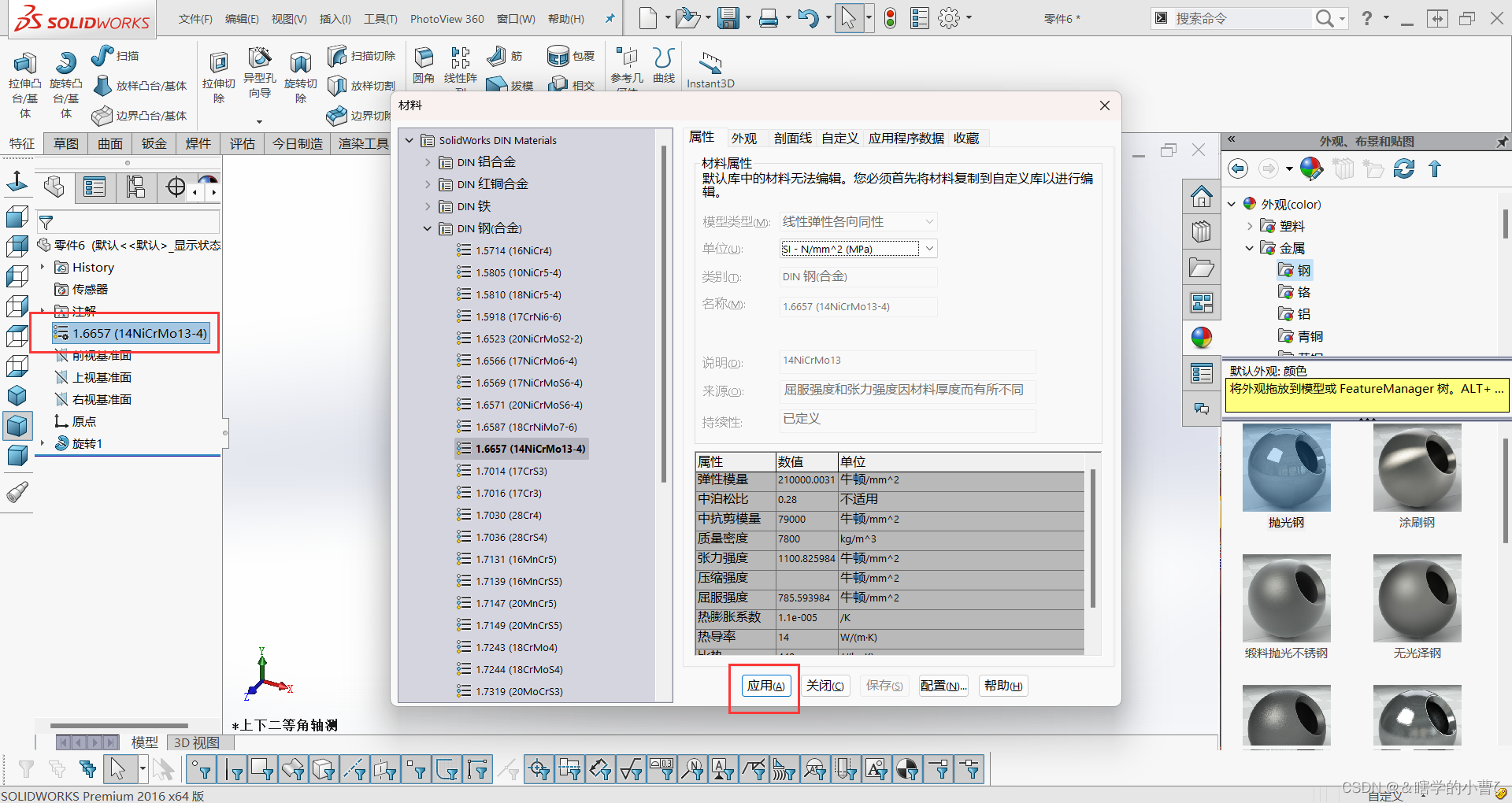The width and height of the screenshot is (1512, 803).
Task: Collapse the DIN 钢(合金) category
Action: (x=428, y=228)
